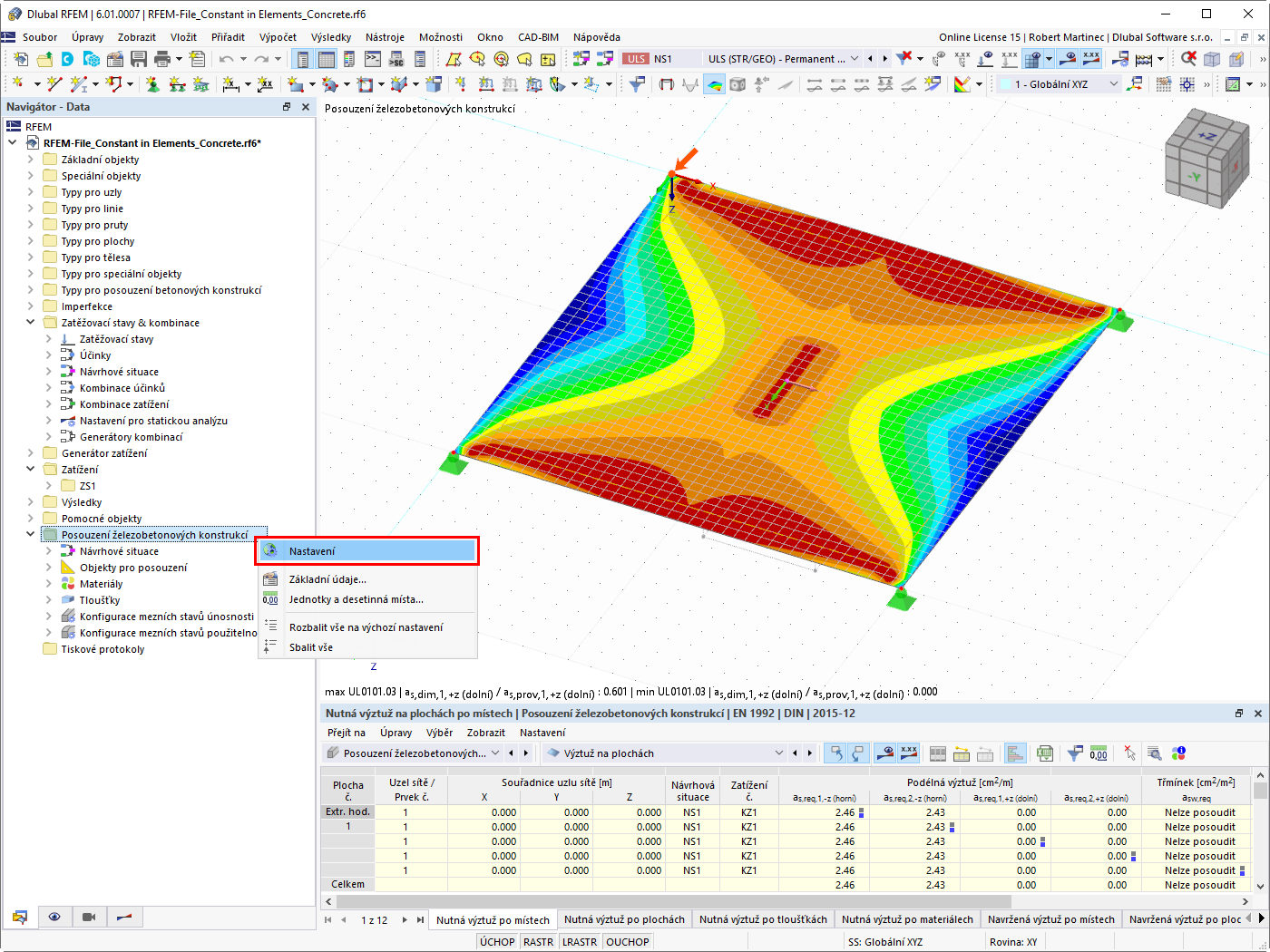Screen dimensions: 1270x952
Task: Toggle OUCHOP in the status bar
Action: click(628, 942)
